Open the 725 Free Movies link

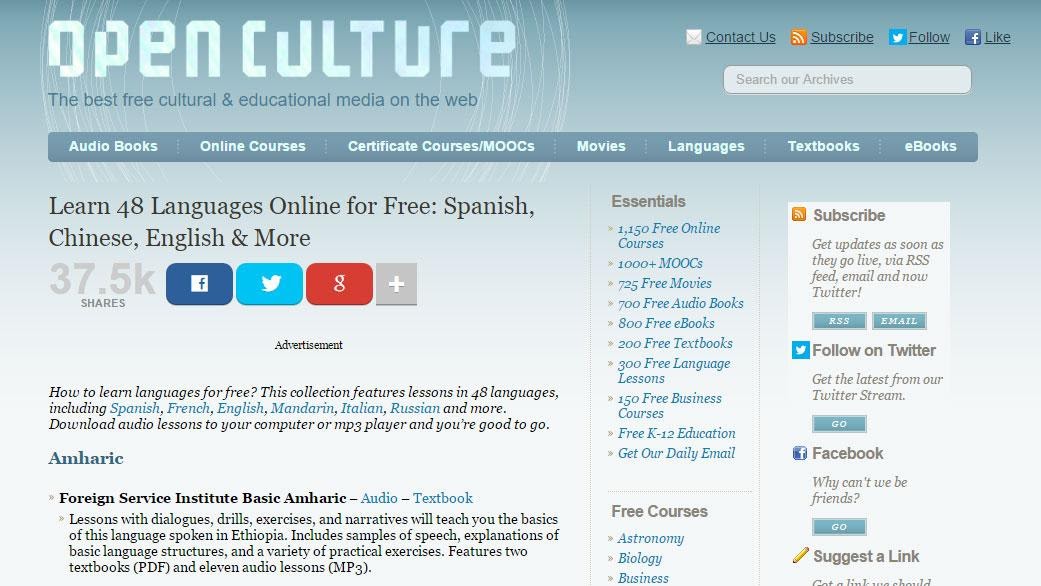(x=665, y=283)
